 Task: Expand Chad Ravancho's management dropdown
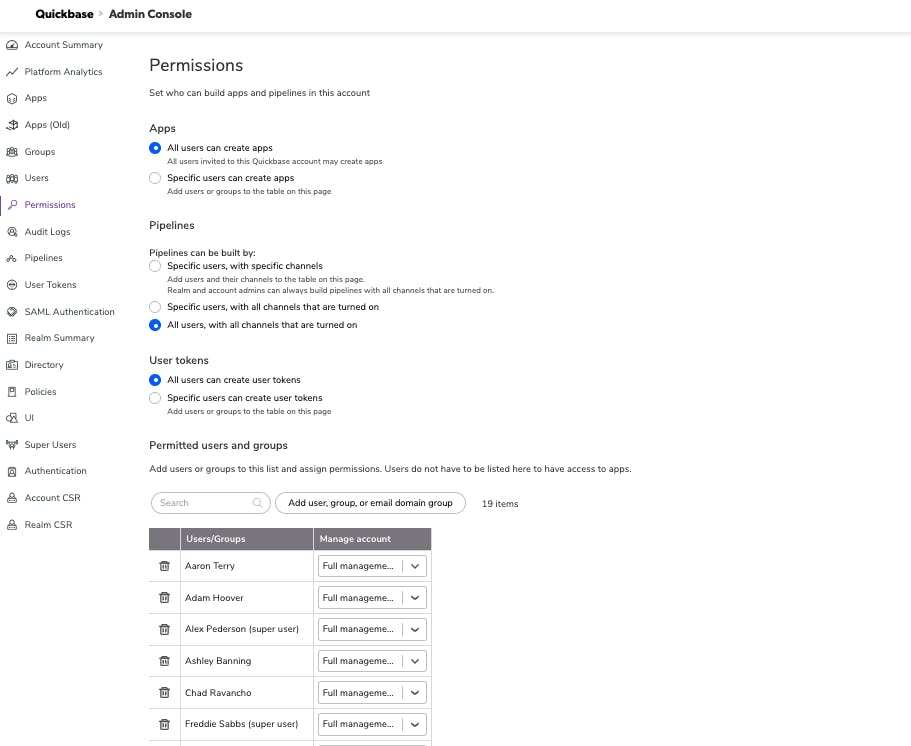[373, 693]
